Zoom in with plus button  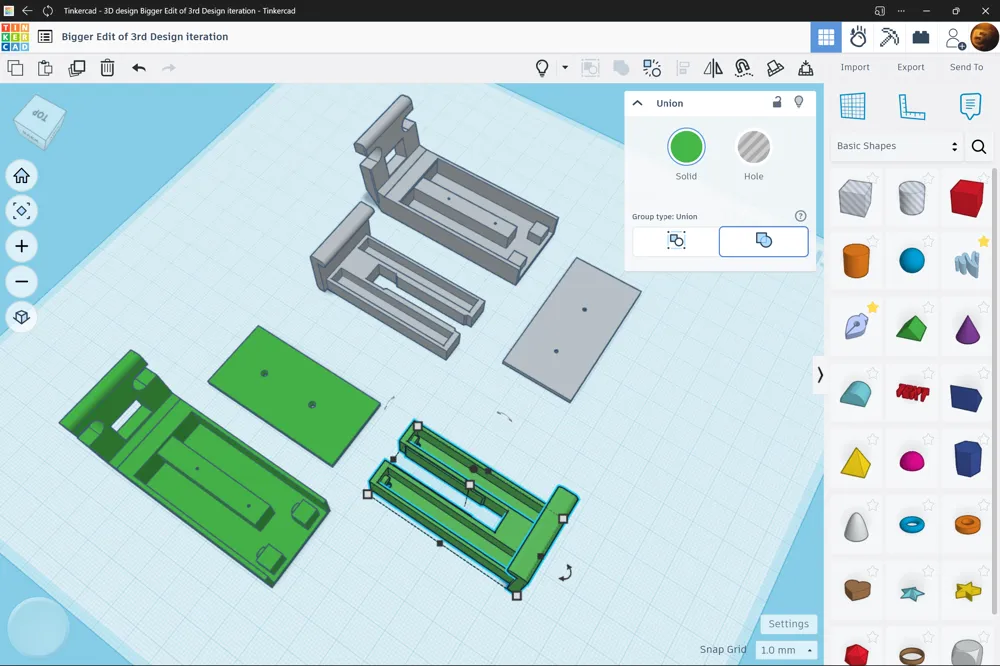22,246
